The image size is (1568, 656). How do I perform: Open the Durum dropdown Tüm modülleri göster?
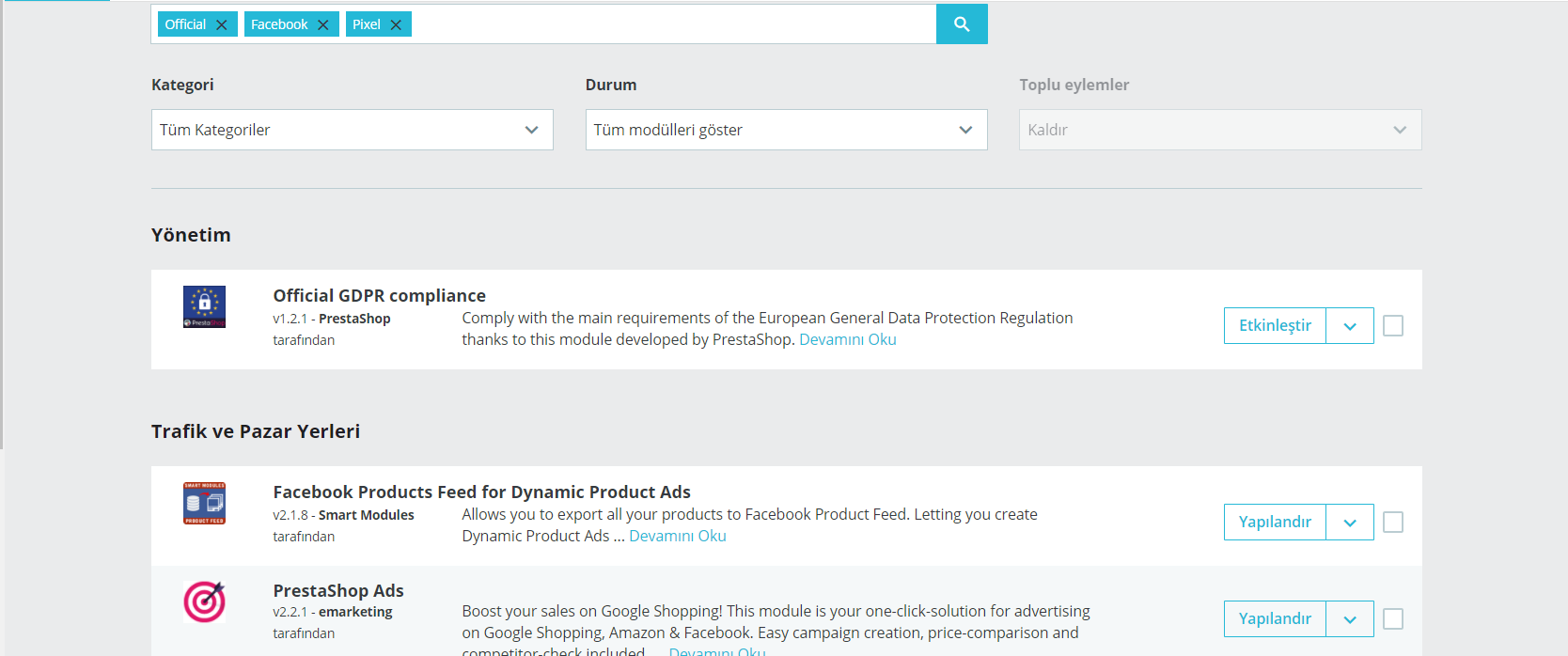[787, 130]
